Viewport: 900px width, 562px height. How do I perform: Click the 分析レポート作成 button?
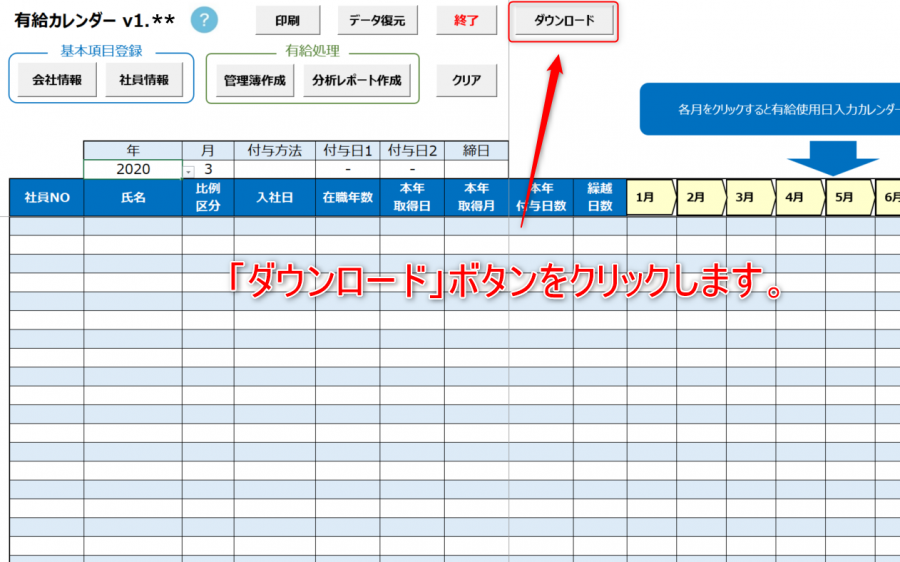pos(356,80)
